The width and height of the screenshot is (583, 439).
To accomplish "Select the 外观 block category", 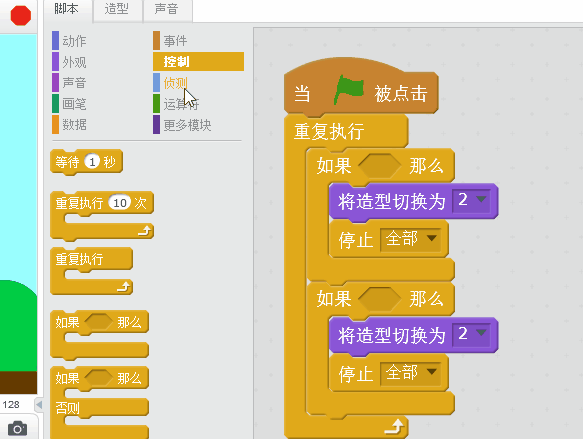I will tap(74, 62).
